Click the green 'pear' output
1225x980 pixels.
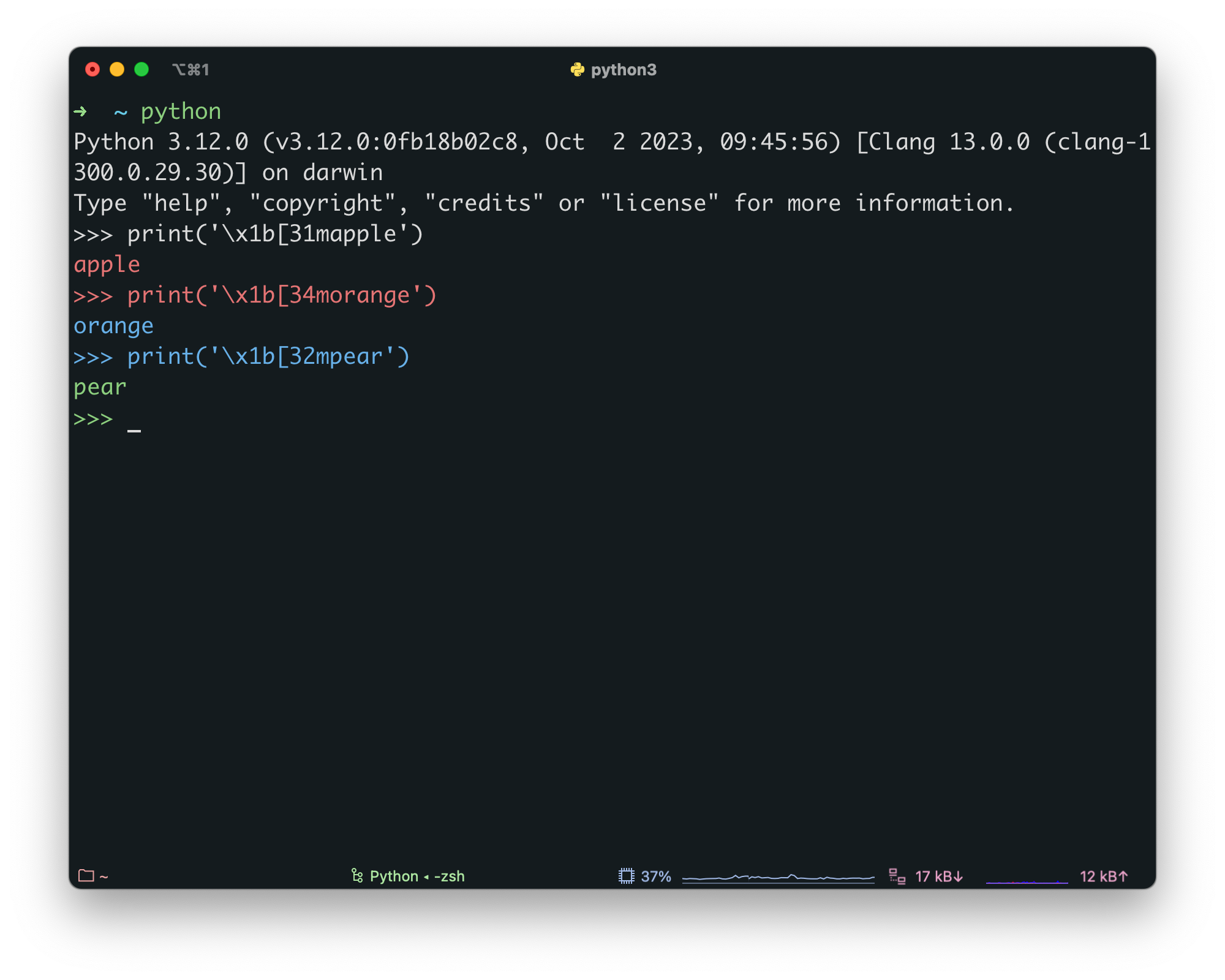pos(100,388)
